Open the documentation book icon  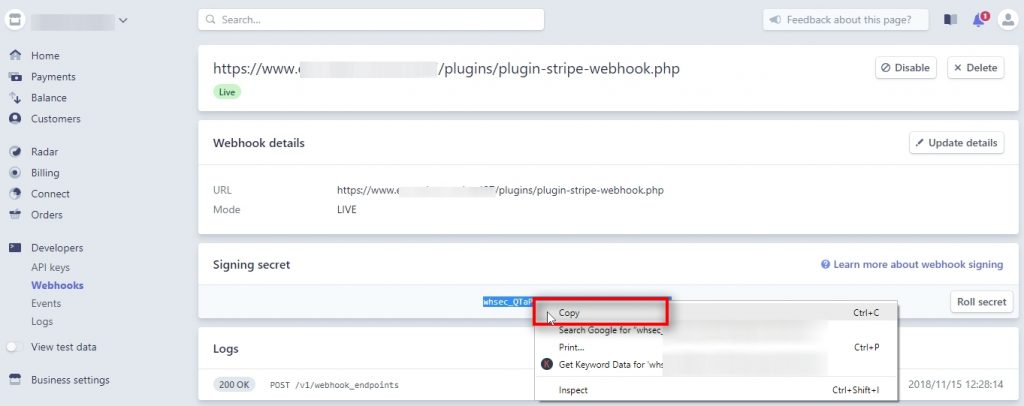pos(950,20)
